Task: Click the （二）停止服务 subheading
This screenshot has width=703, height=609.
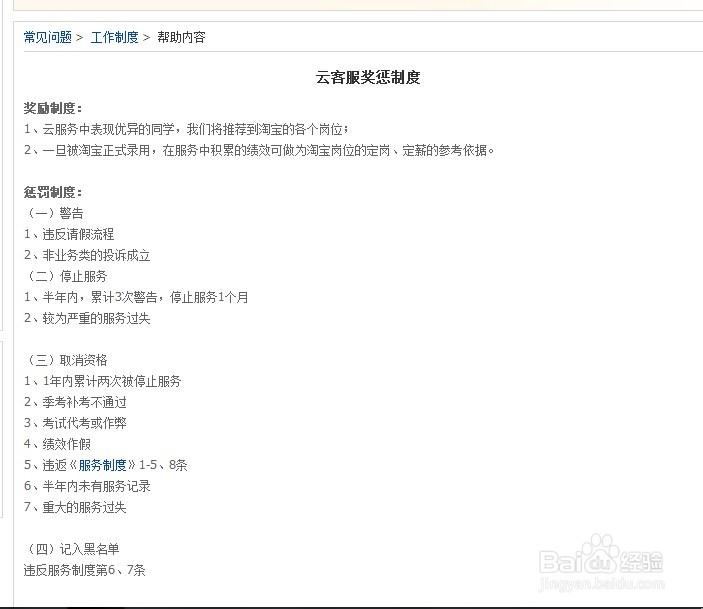Action: (66, 276)
